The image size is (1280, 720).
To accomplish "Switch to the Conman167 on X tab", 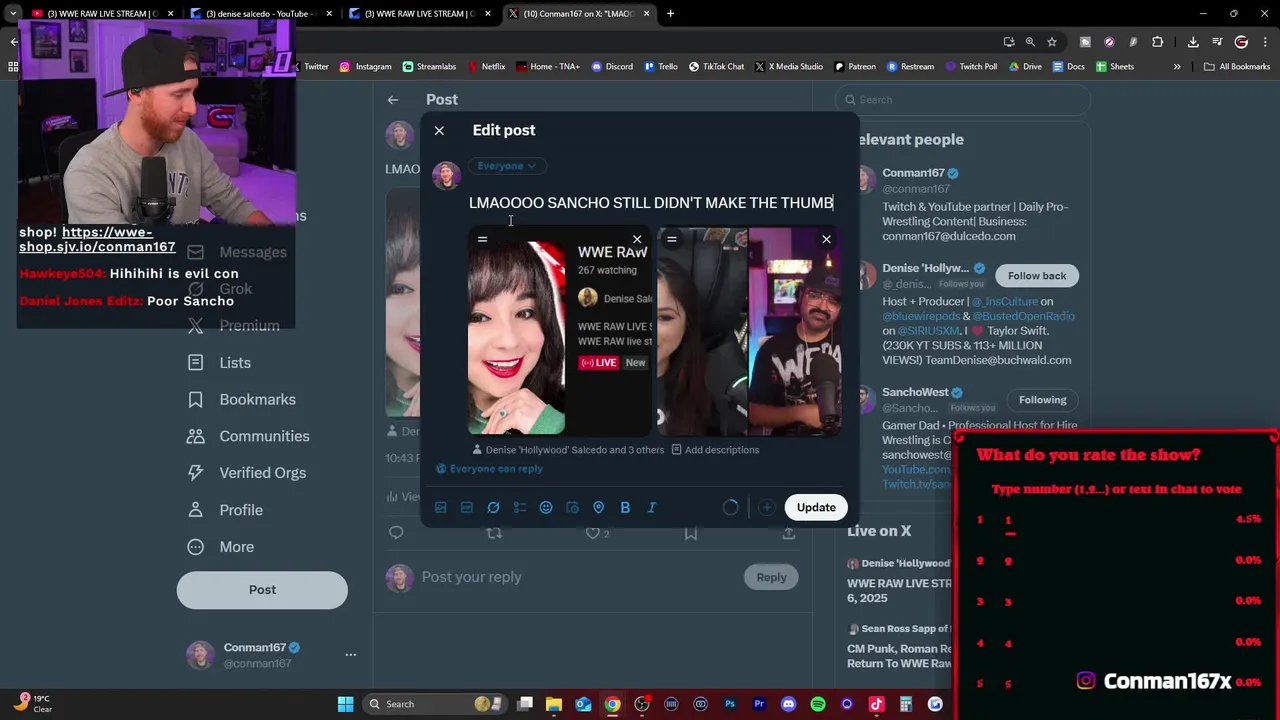I will [x=580, y=14].
